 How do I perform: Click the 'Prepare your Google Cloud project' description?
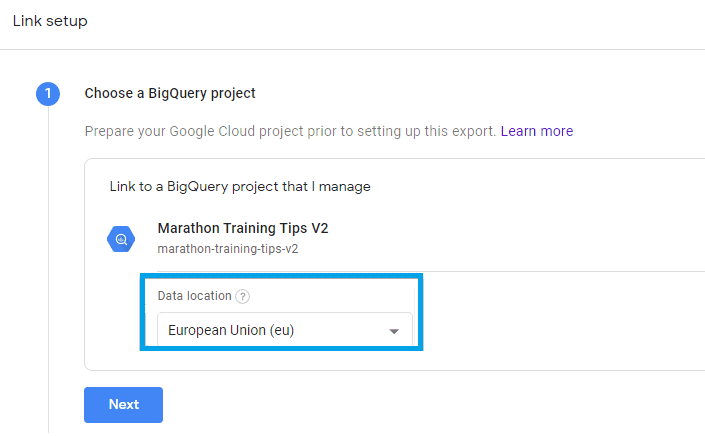coord(290,131)
